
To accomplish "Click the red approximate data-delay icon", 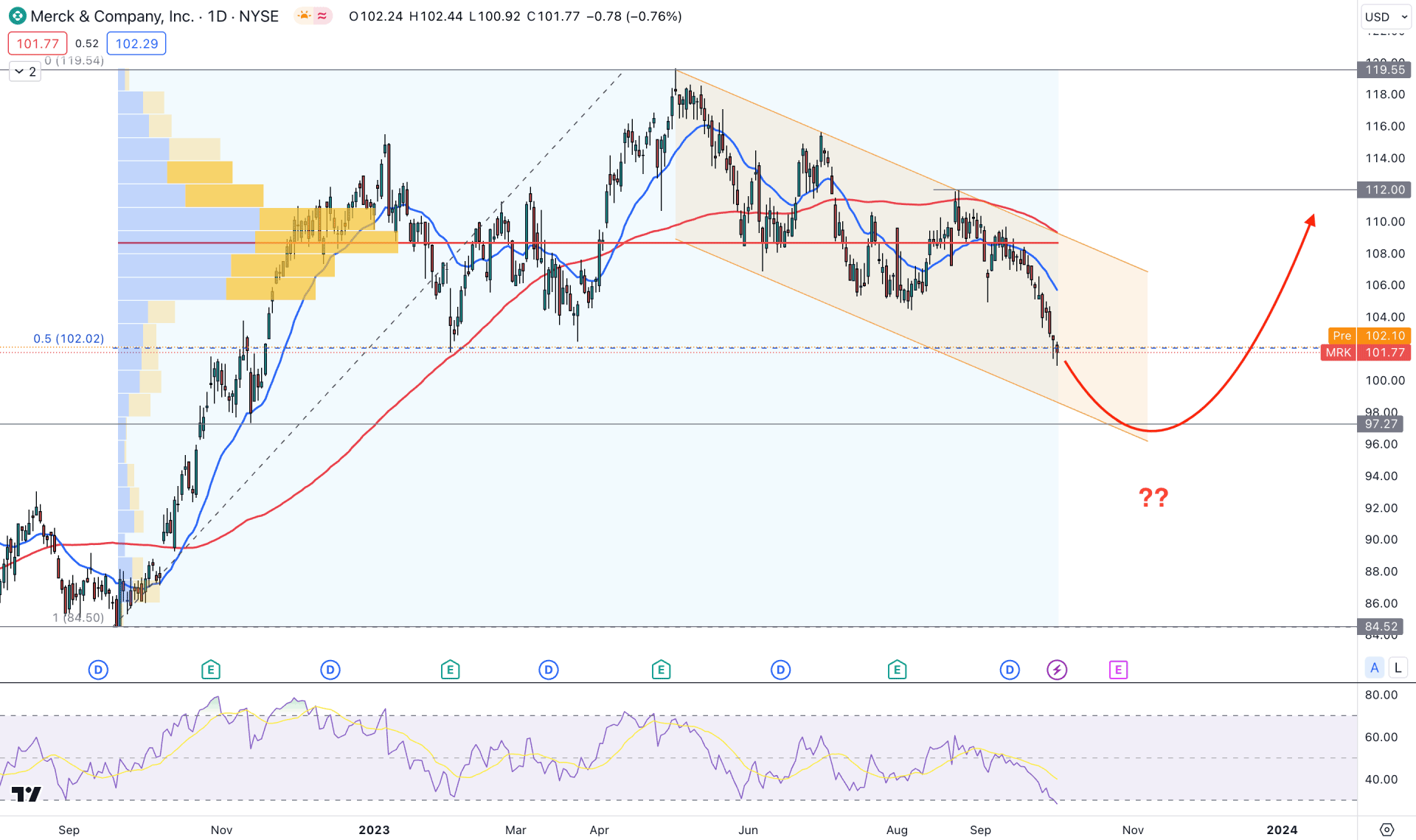I will click(322, 16).
